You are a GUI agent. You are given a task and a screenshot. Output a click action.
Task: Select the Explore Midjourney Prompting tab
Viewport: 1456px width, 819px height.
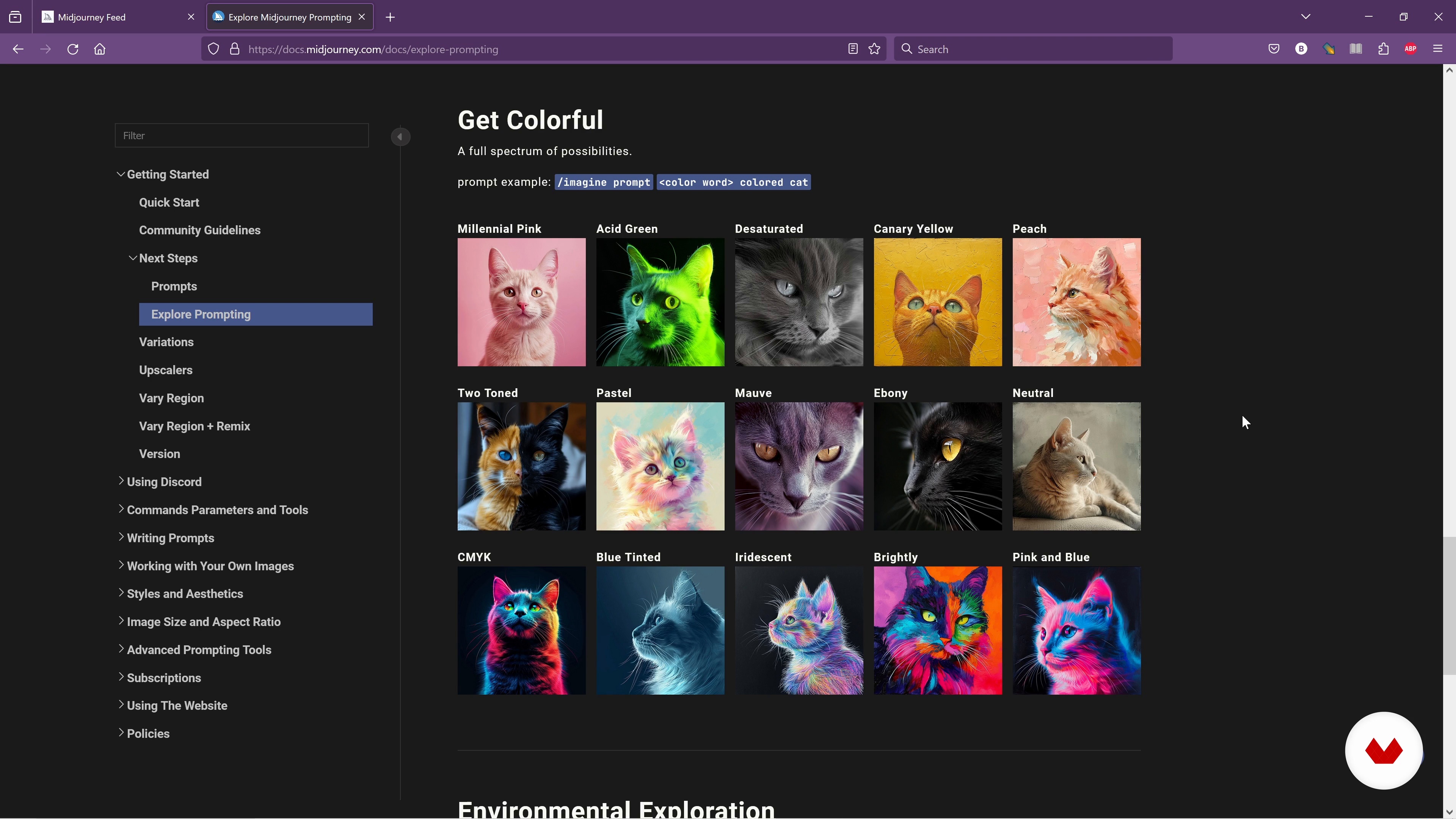pos(289,17)
